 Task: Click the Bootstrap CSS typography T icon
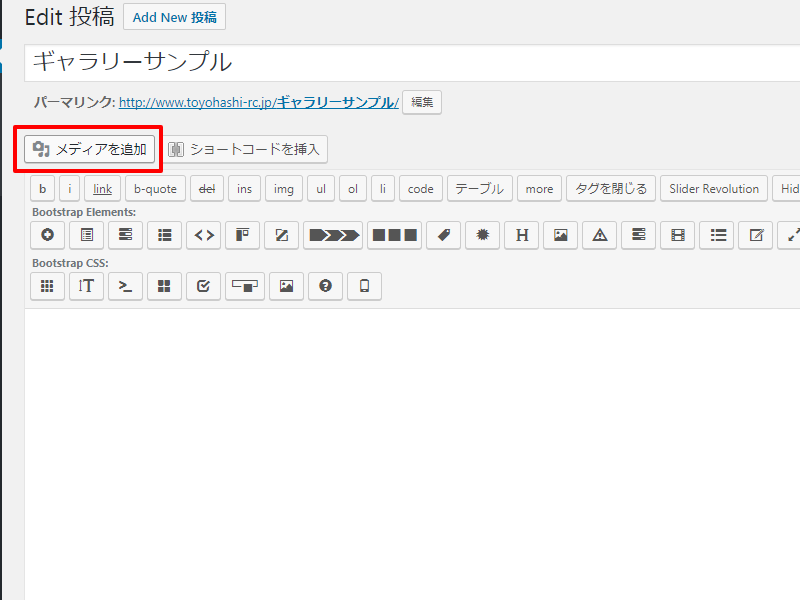click(87, 286)
